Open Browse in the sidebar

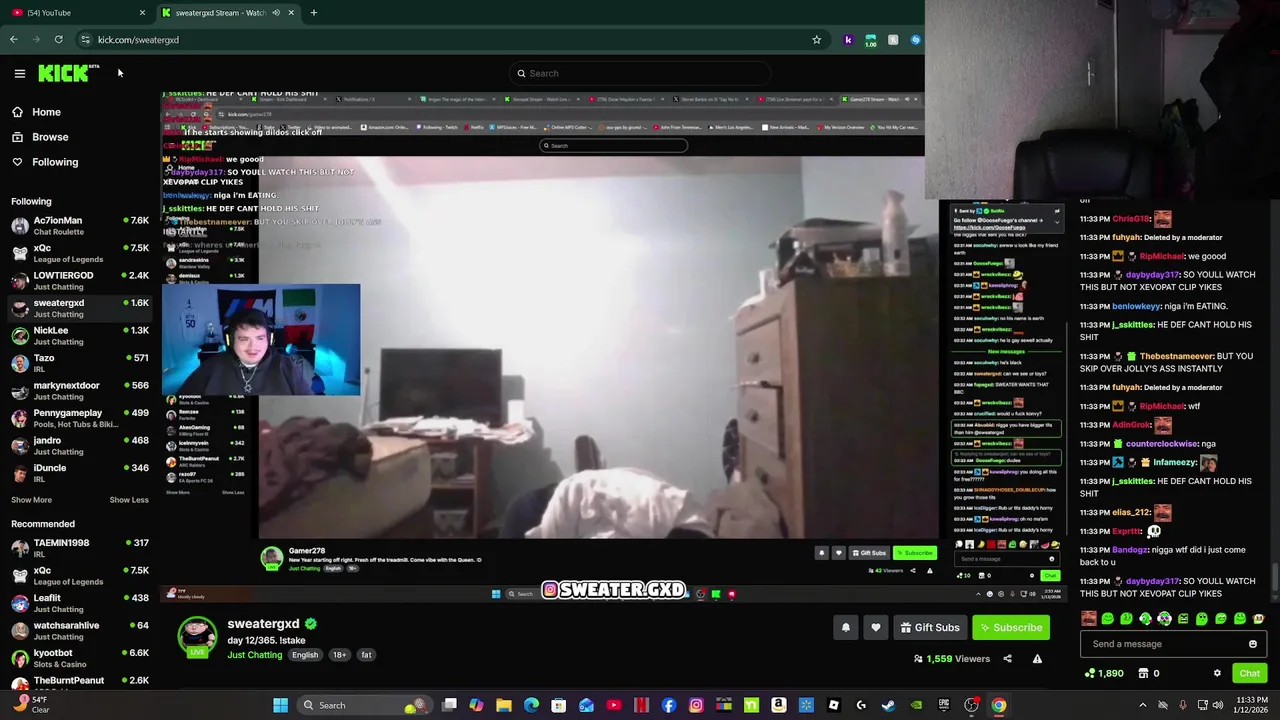(x=50, y=137)
